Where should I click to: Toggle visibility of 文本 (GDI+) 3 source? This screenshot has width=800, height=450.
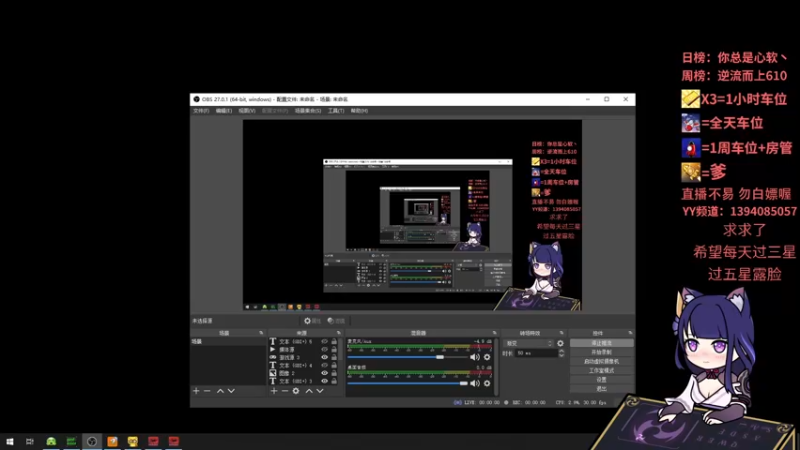[324, 381]
